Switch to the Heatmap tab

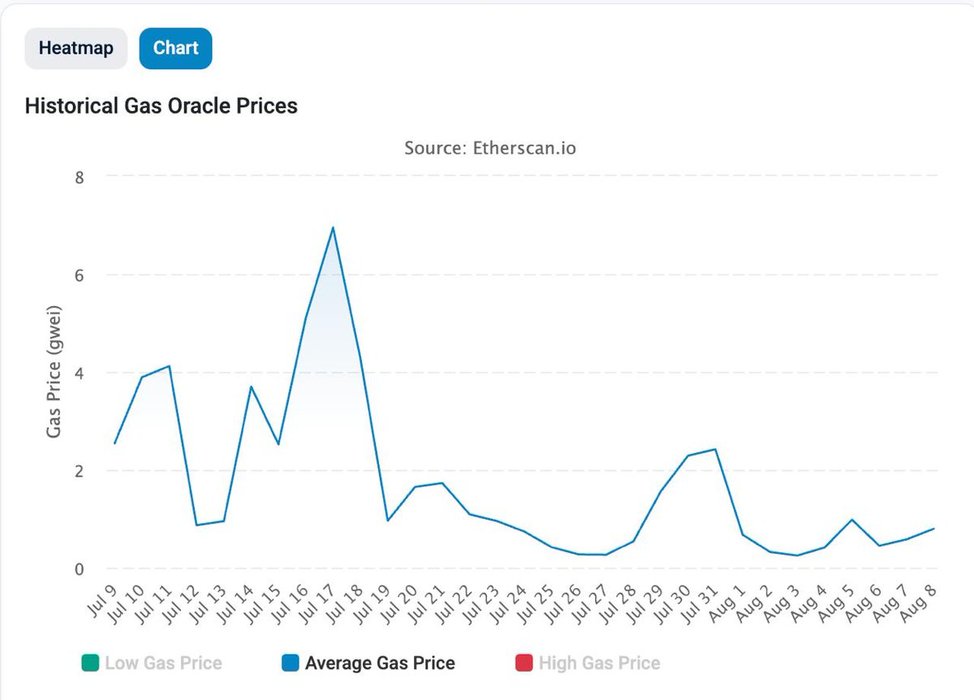76,48
